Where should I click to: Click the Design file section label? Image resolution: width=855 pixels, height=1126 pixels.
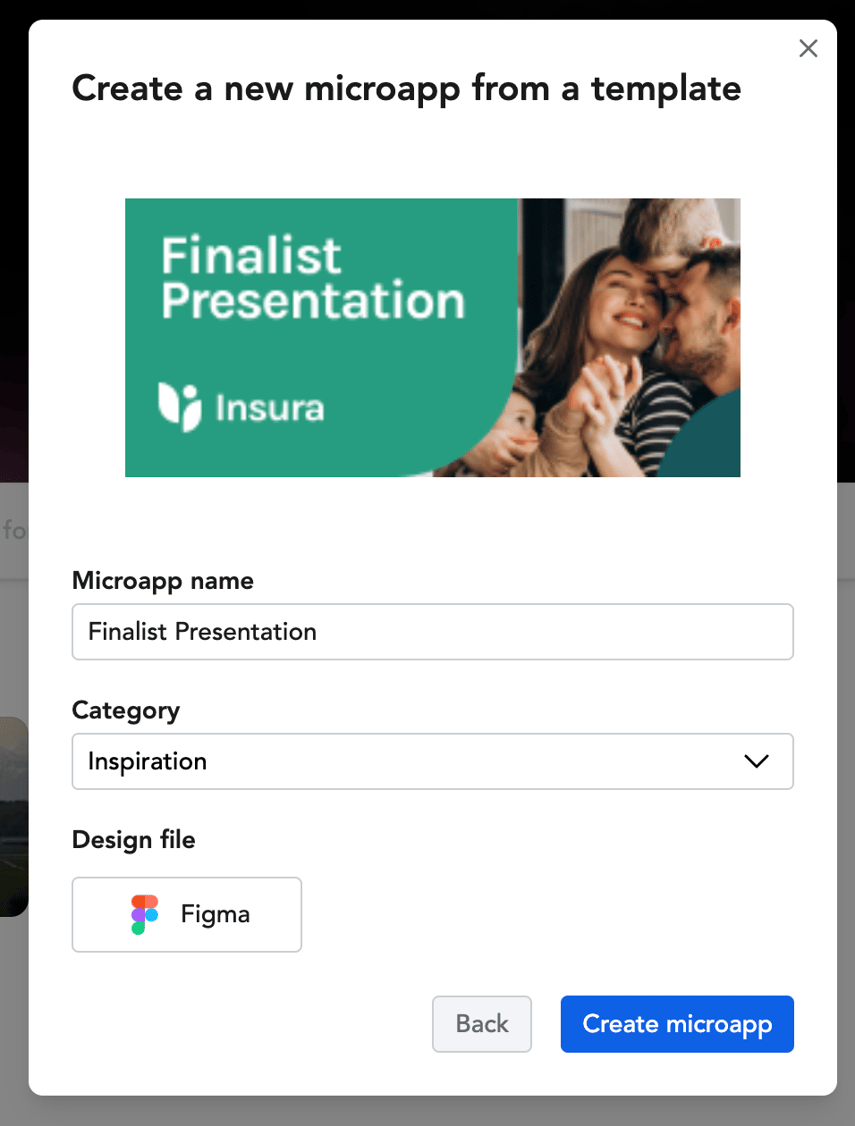pos(133,840)
